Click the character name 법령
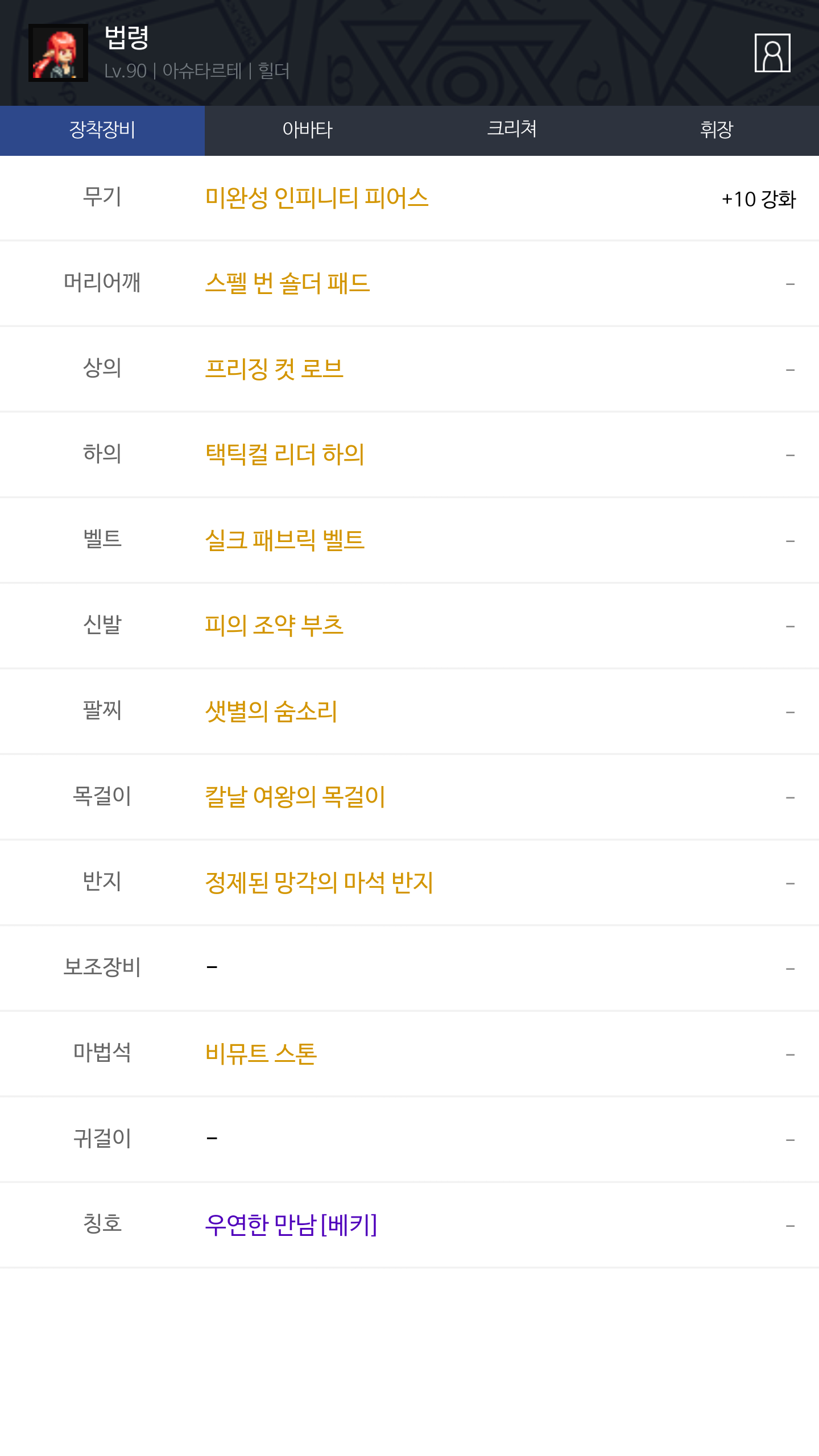Screen dimensions: 819x1456 point(126,38)
